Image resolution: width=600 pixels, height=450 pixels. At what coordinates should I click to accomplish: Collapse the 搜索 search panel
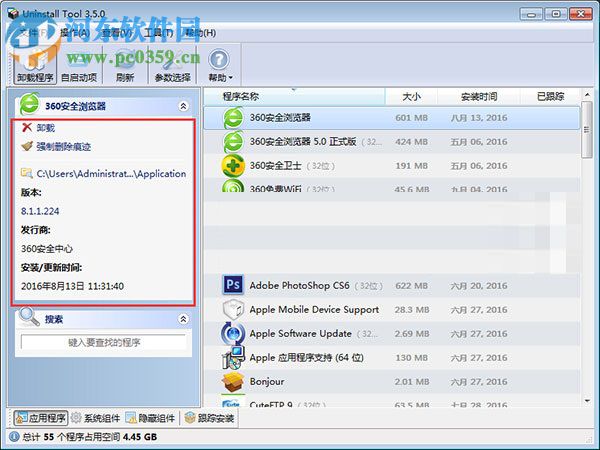pyautogui.click(x=184, y=319)
